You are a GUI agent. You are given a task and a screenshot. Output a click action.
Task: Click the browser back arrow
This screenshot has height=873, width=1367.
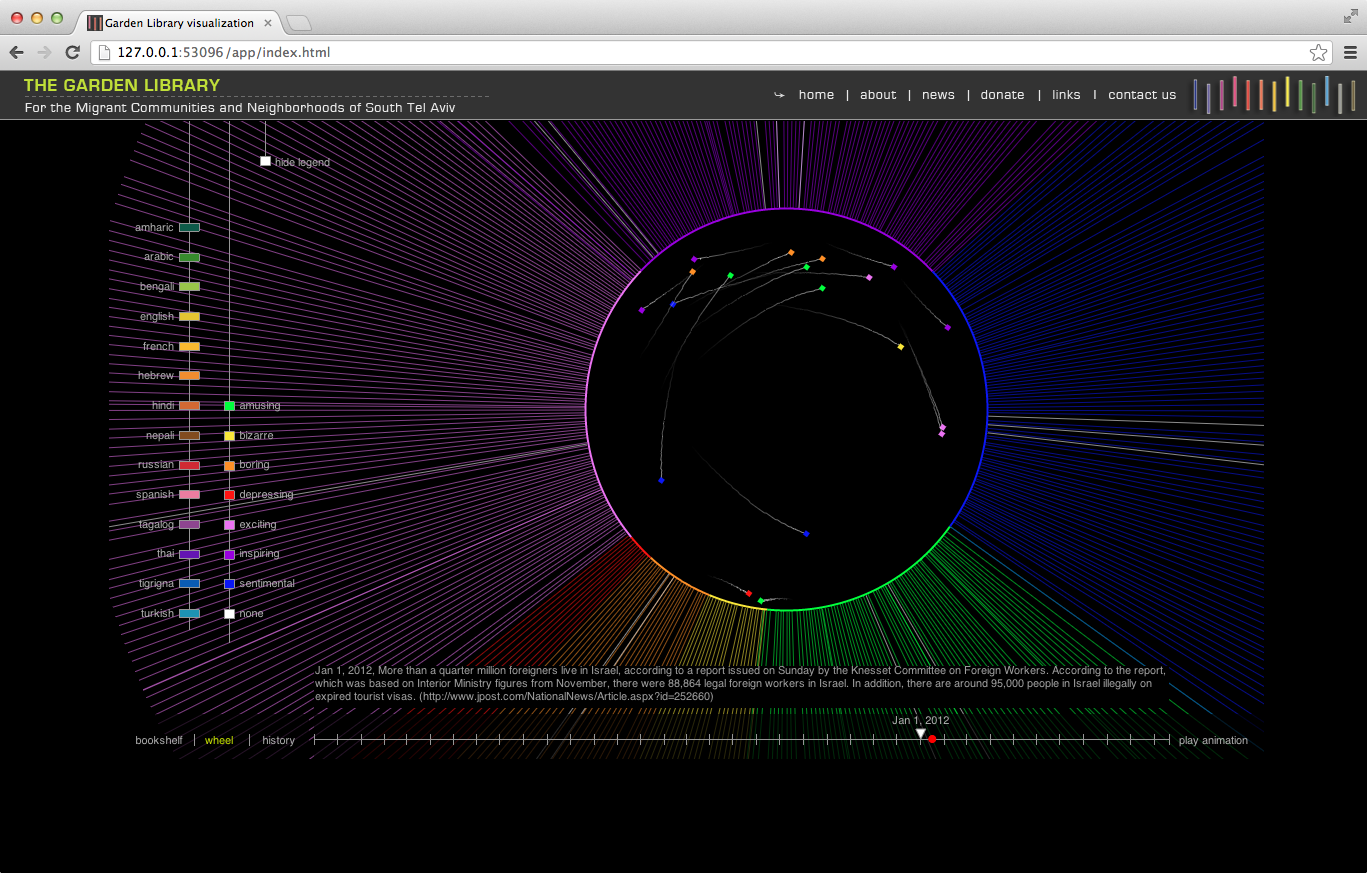pyautogui.click(x=17, y=52)
